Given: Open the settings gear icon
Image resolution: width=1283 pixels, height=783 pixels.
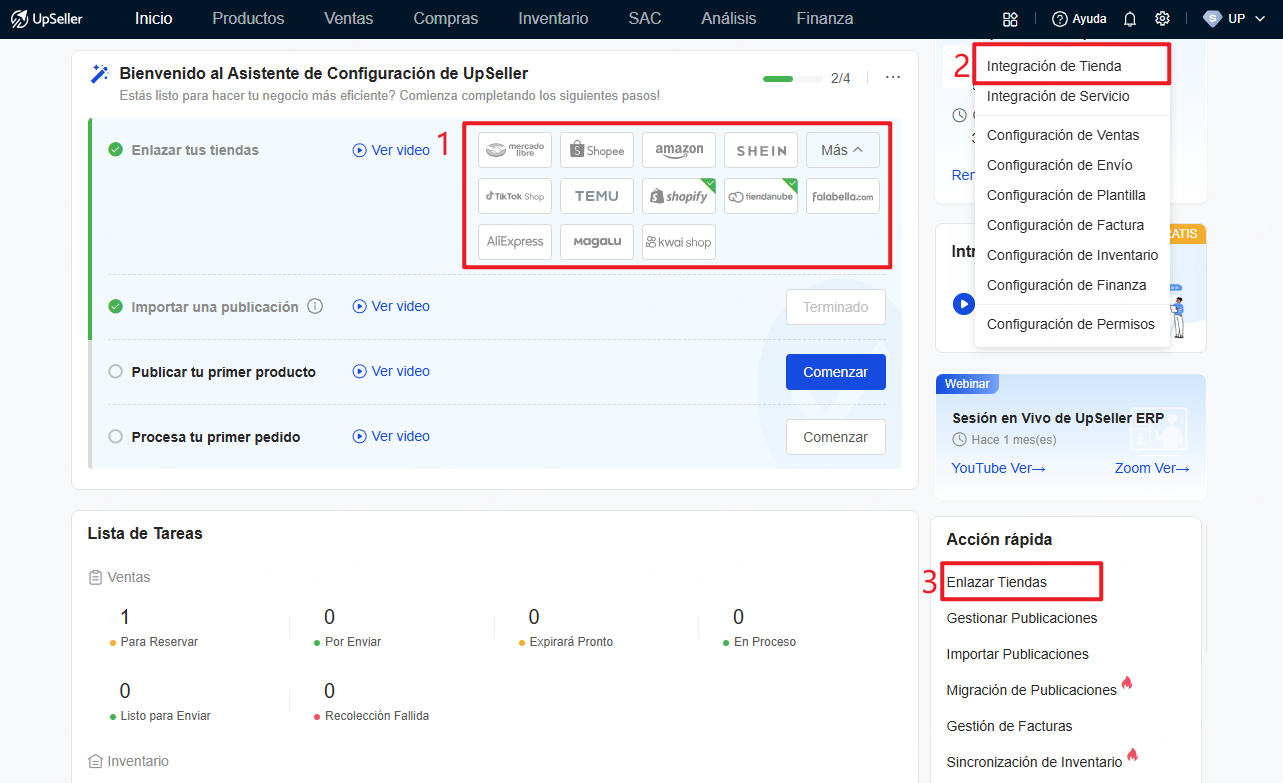Looking at the screenshot, I should (x=1162, y=19).
